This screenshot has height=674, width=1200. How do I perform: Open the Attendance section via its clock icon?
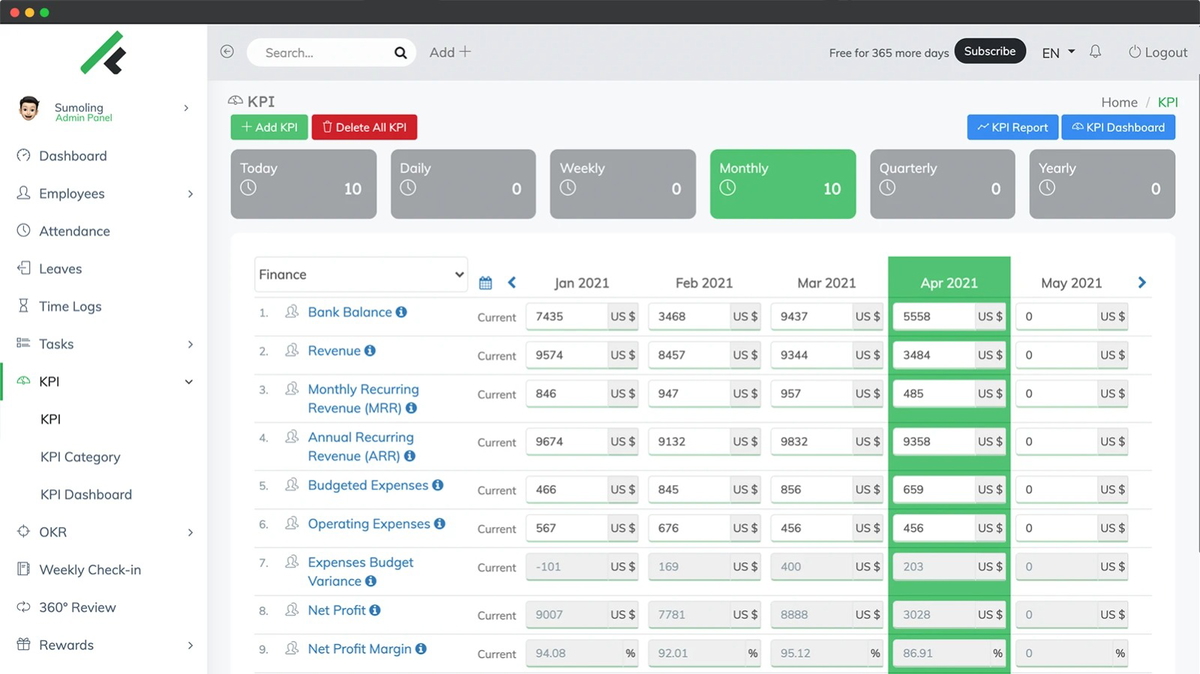22,230
